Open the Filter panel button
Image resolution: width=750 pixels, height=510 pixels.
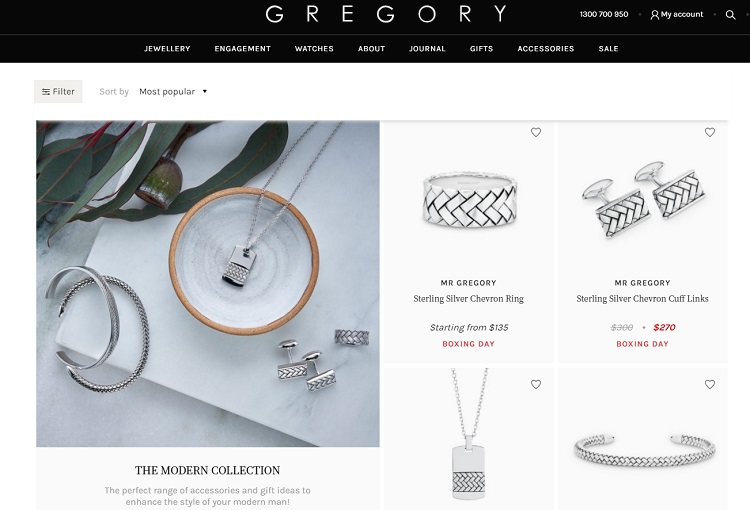pos(58,91)
